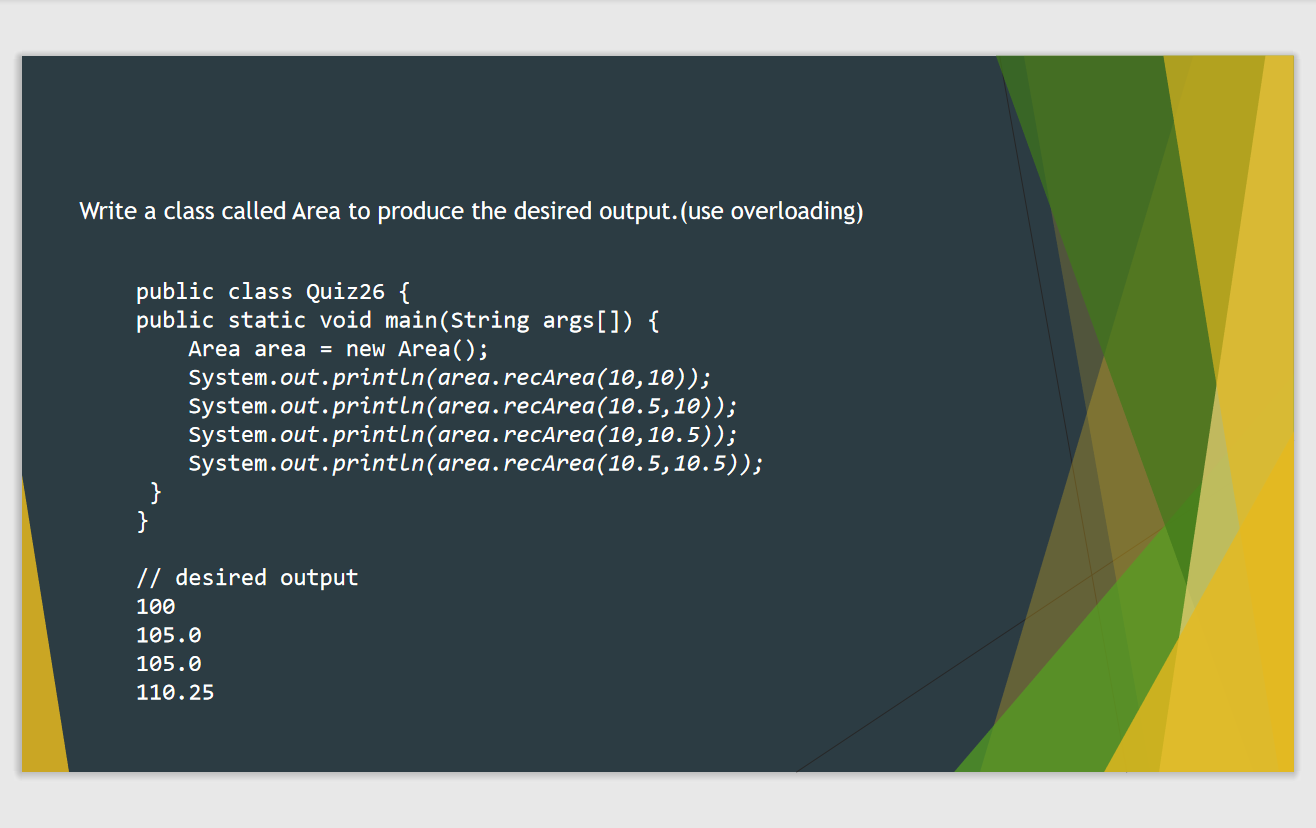Click the first '105.0' output line
The image size is (1316, 828).
[168, 634]
